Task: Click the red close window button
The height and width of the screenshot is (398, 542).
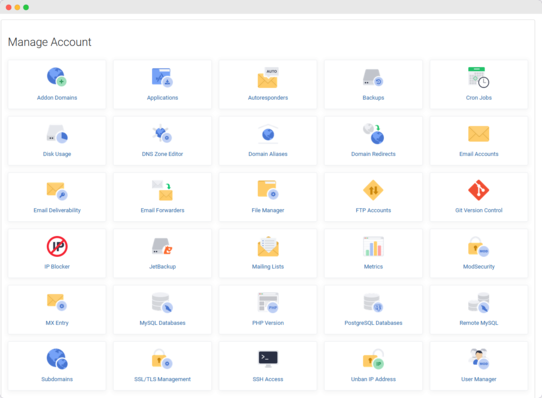Action: click(9, 7)
